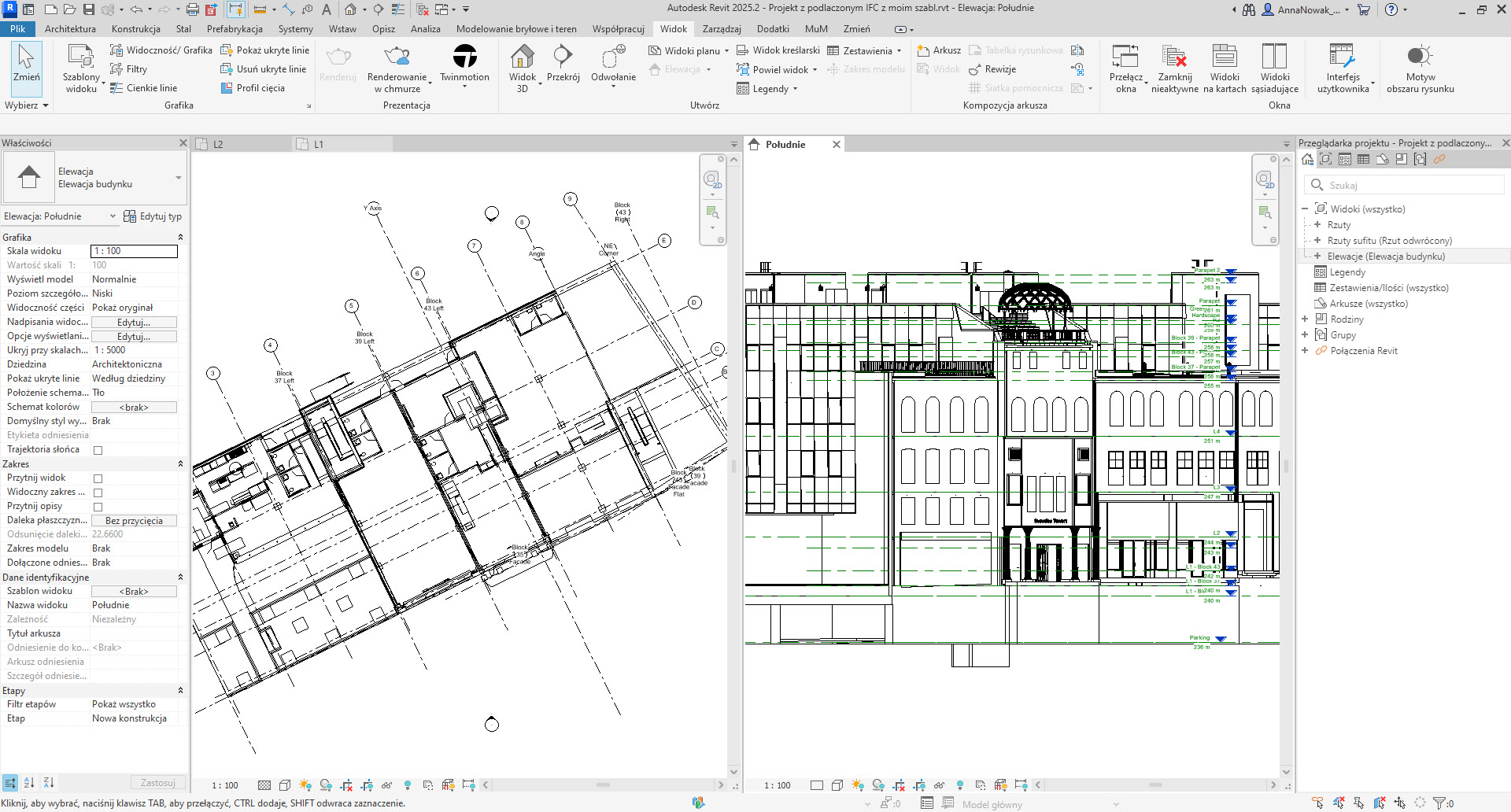The height and width of the screenshot is (812, 1511).
Task: Check the Przytnij widok checkbox
Action: point(98,478)
